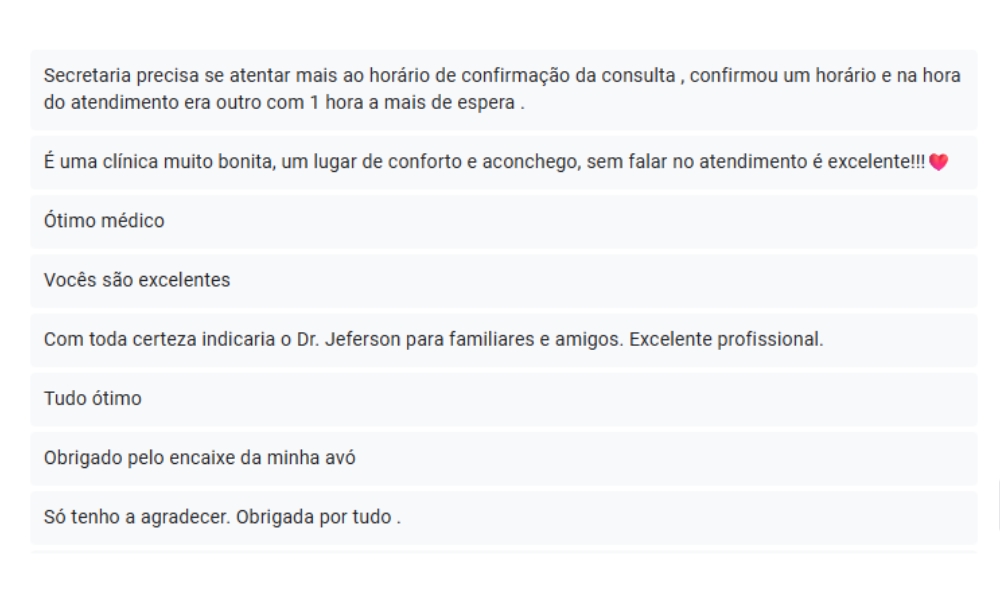Open the 'Obrigado pelo encaixe da minha avó' comment
Screen dimensions: 1000x600
[x=504, y=458]
